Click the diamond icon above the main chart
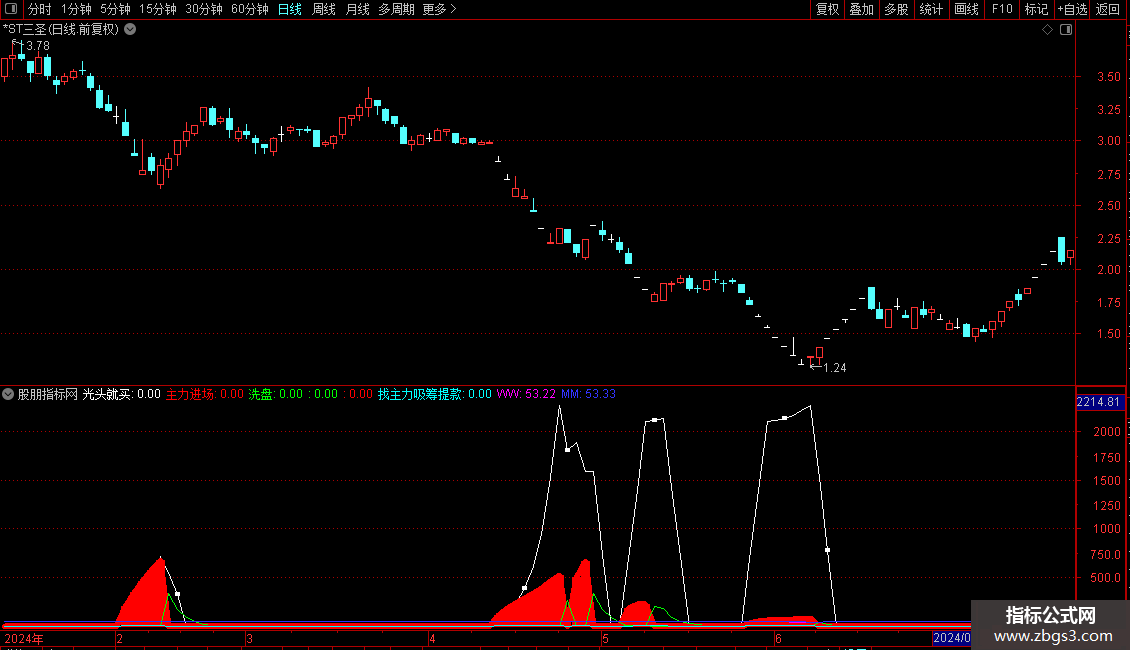This screenshot has width=1130, height=650. coord(1047,30)
